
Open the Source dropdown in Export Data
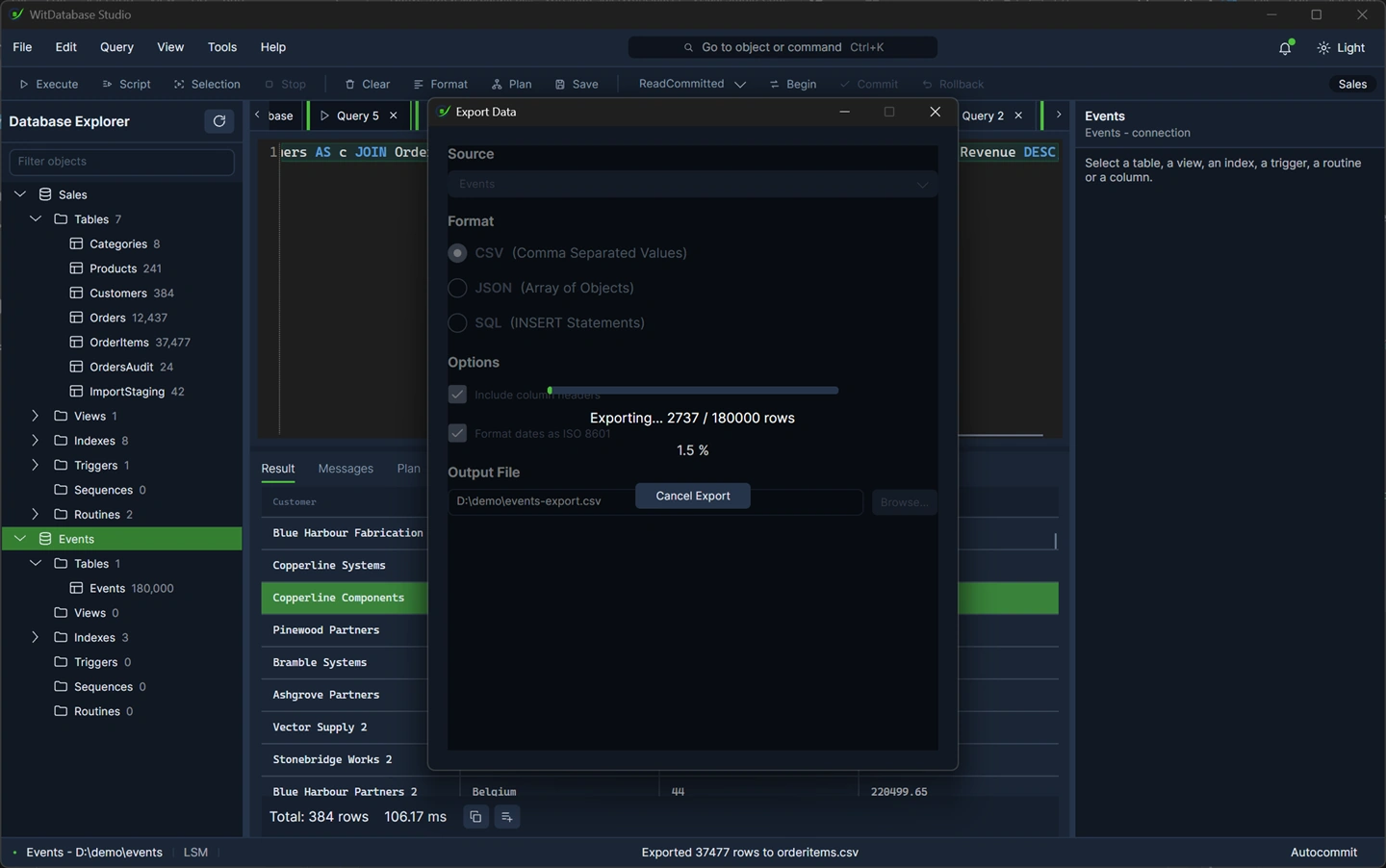(x=692, y=184)
